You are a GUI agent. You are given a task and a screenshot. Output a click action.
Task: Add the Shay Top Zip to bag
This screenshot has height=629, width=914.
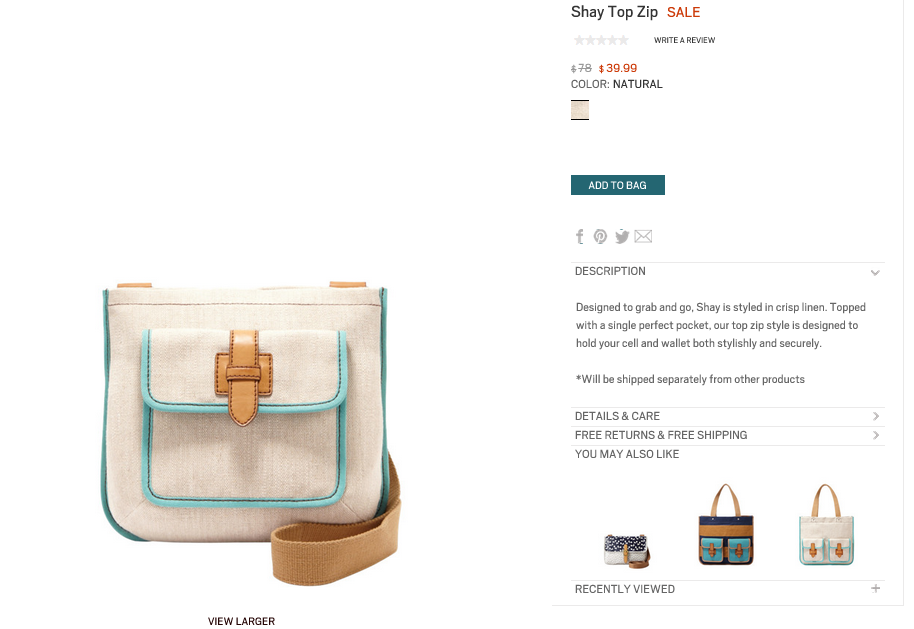pyautogui.click(x=617, y=185)
